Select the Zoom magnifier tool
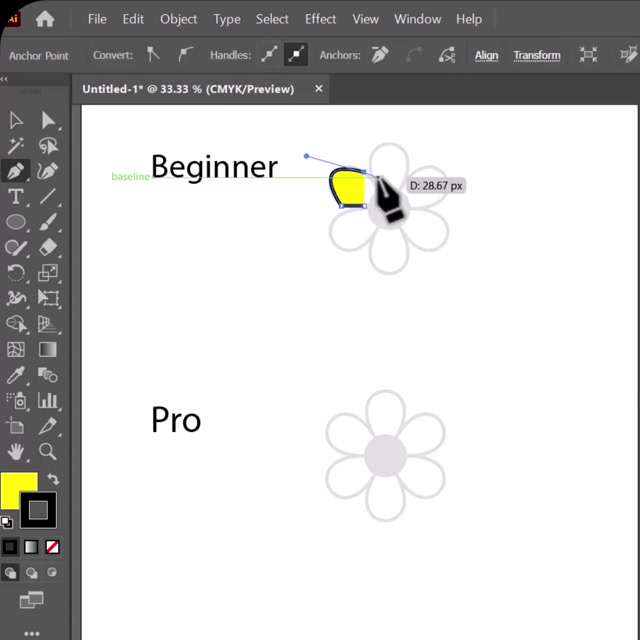This screenshot has height=640, width=640. pyautogui.click(x=47, y=452)
